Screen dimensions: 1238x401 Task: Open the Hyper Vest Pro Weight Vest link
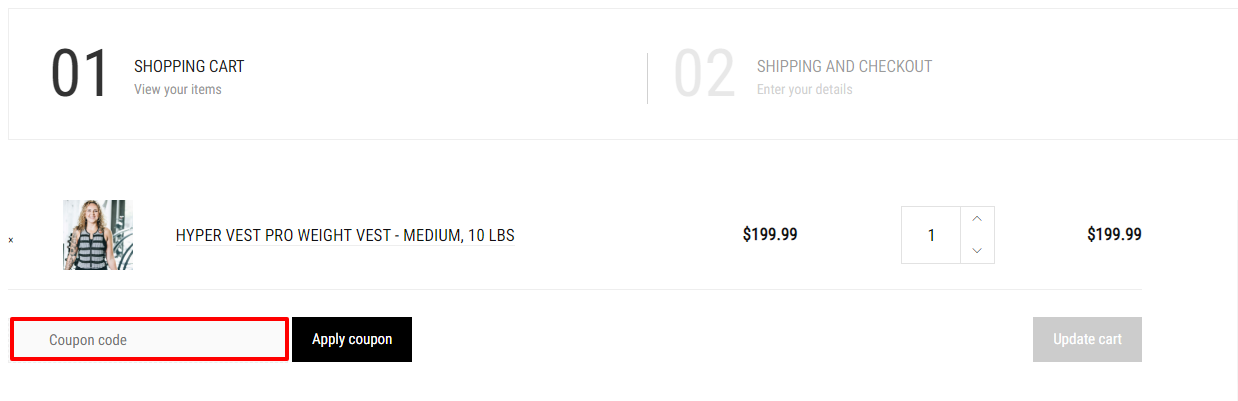pos(345,236)
